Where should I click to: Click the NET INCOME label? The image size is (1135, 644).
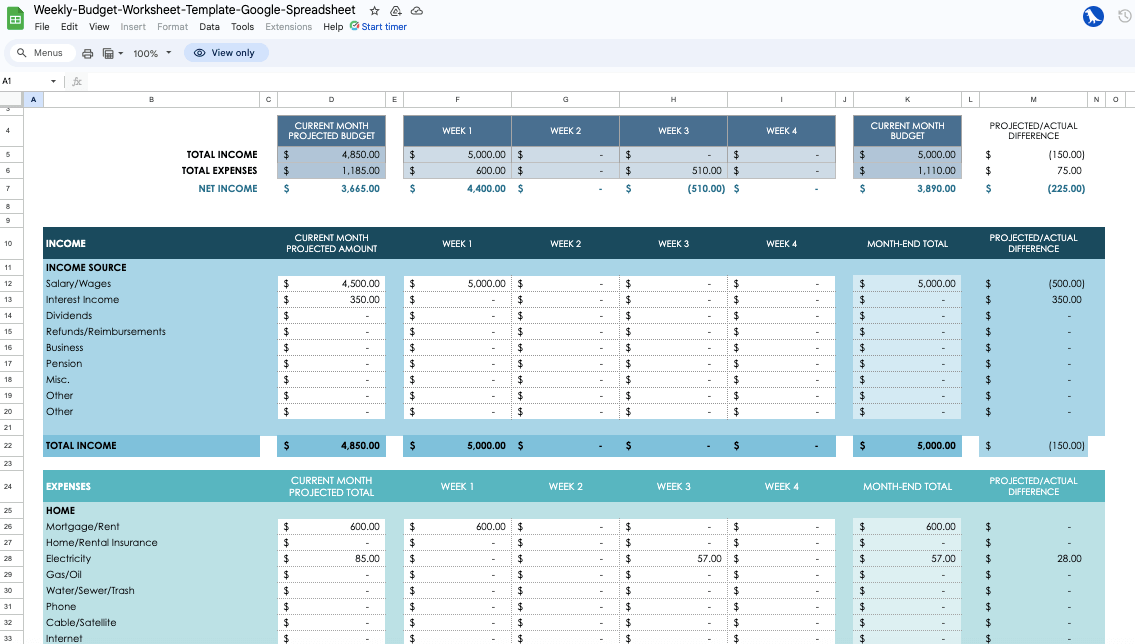pos(228,188)
